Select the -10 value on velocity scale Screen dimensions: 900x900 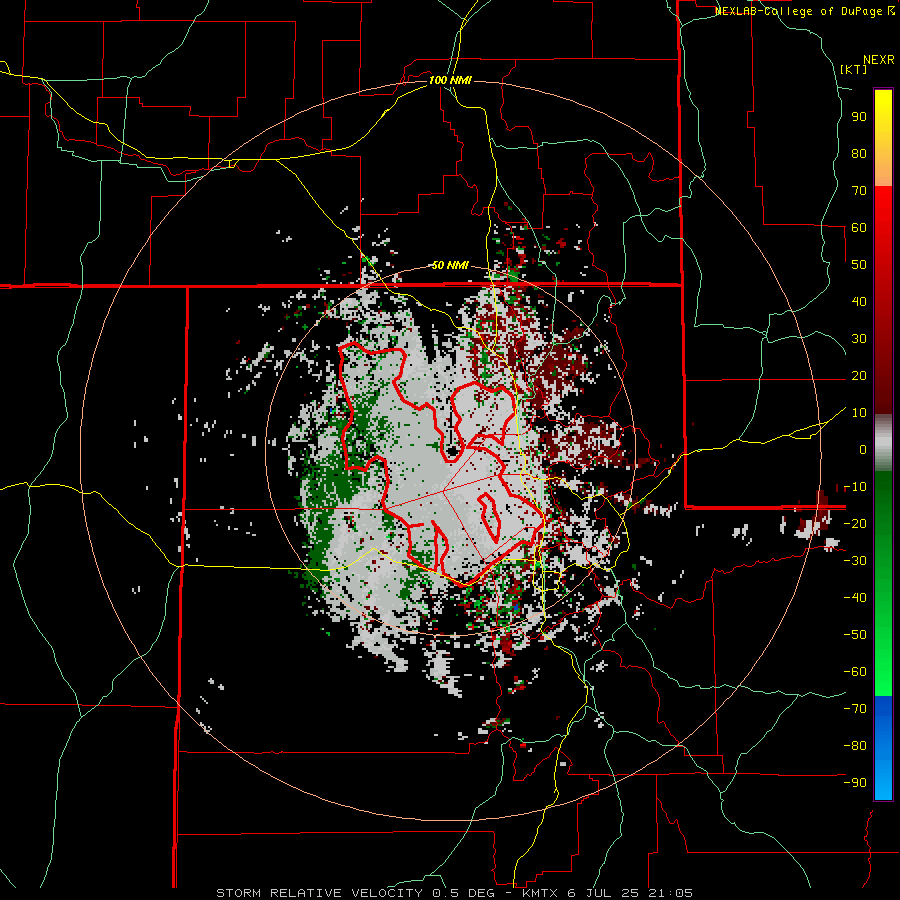[x=855, y=487]
